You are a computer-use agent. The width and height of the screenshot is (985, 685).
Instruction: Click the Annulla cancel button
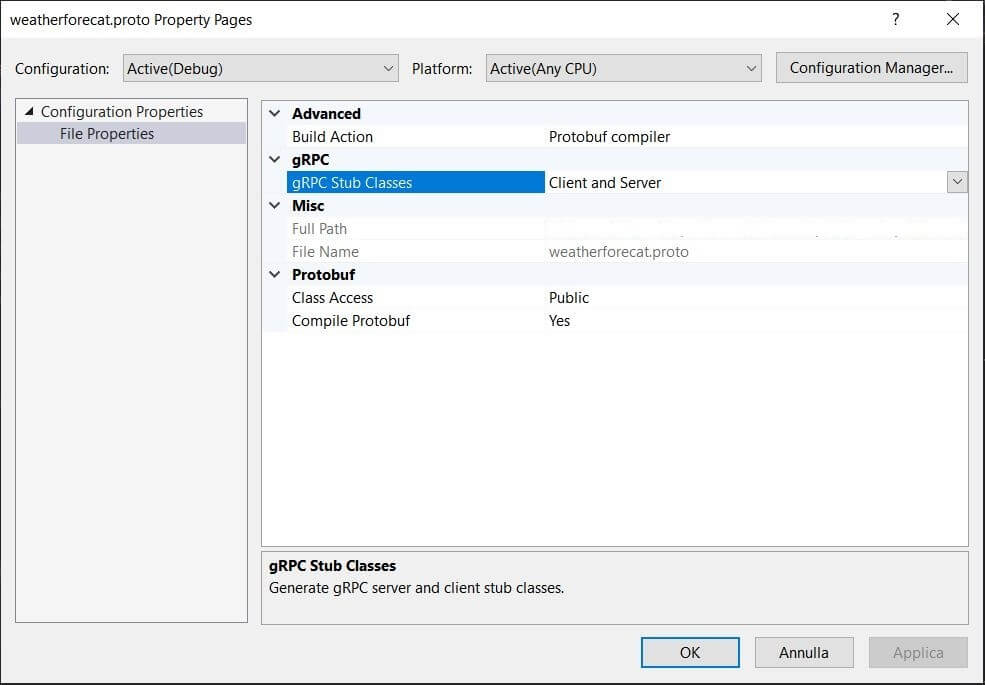tap(804, 653)
